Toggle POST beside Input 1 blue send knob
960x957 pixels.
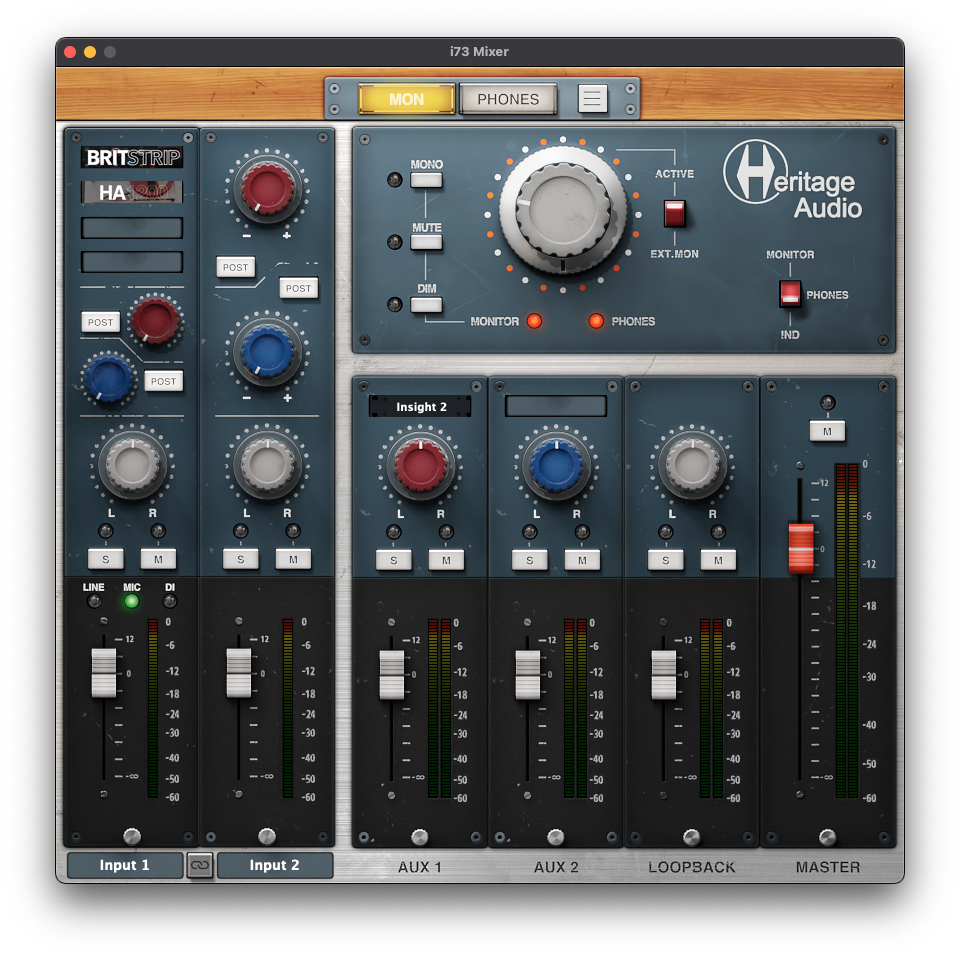163,381
